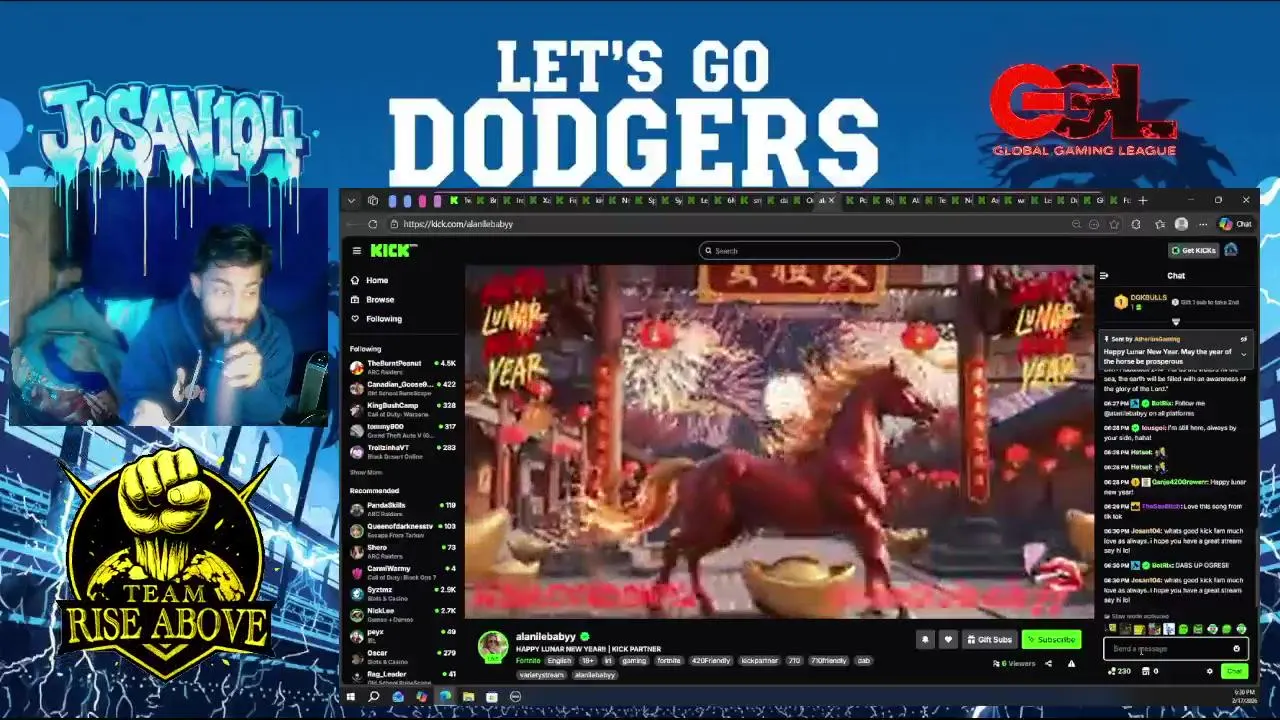The height and width of the screenshot is (720, 1280).
Task: Open tommyB00 channel
Action: [403, 430]
